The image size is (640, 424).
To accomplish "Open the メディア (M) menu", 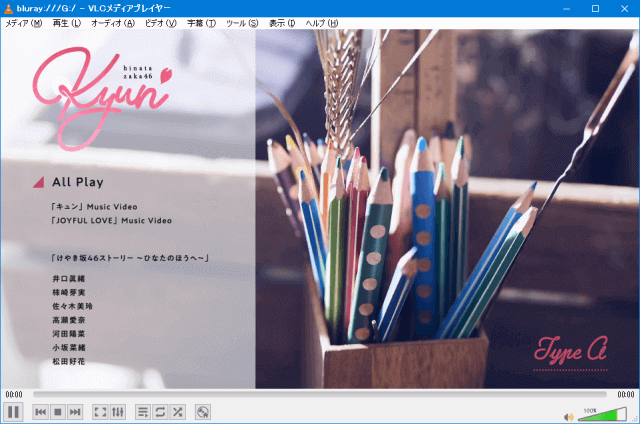I will (x=24, y=23).
